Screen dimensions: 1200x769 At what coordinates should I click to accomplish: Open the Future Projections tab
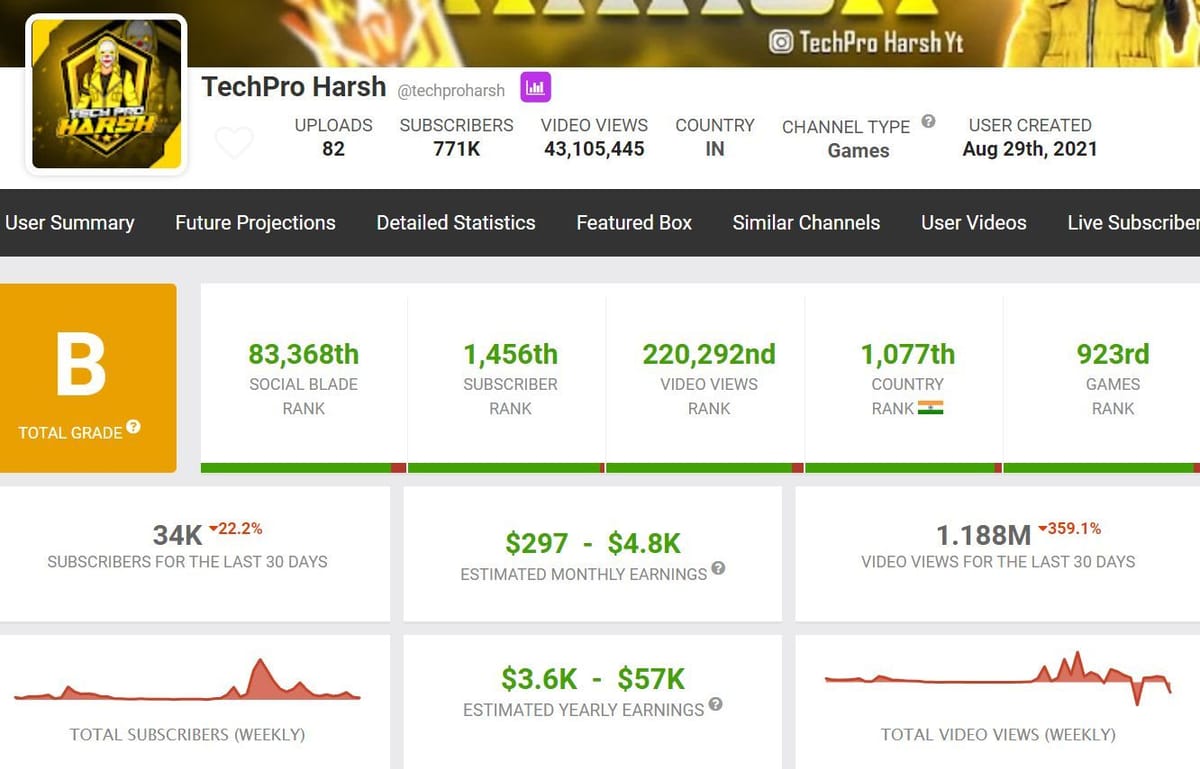255,223
